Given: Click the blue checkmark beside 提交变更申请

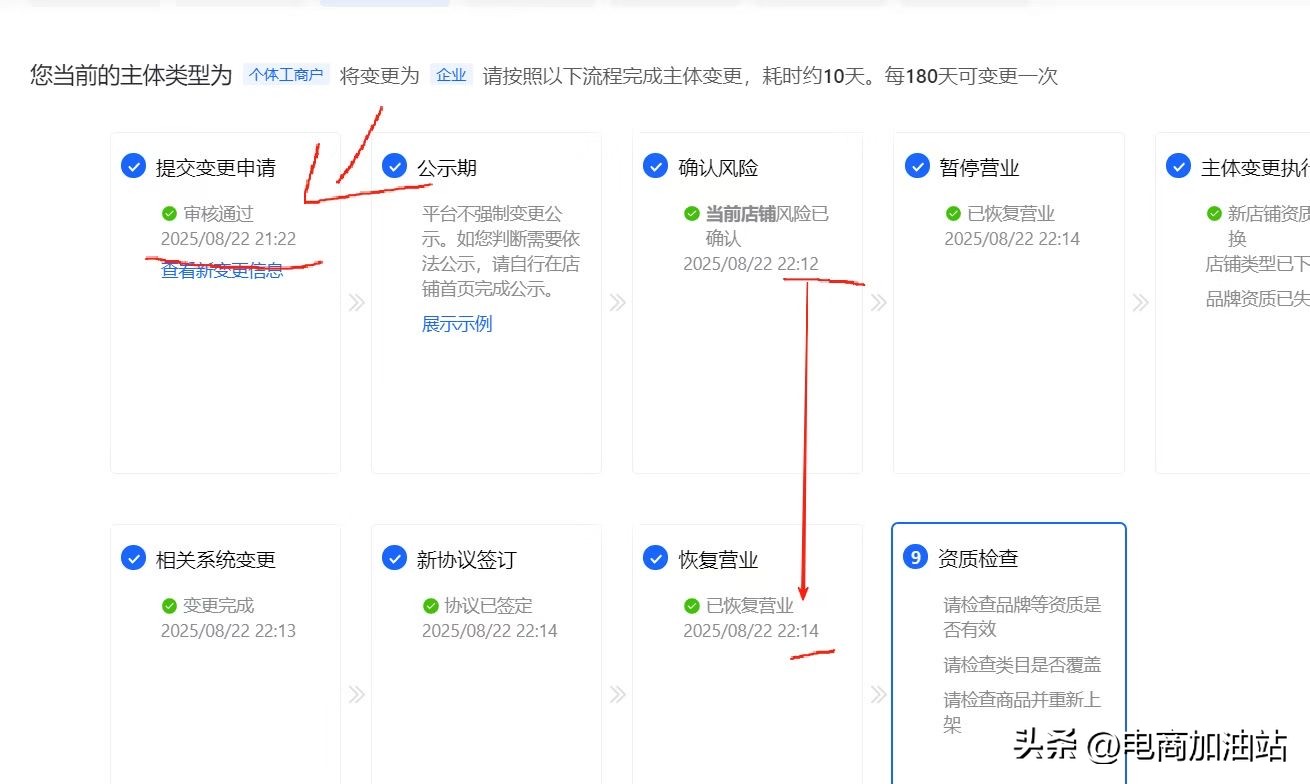Looking at the screenshot, I should 133,166.
